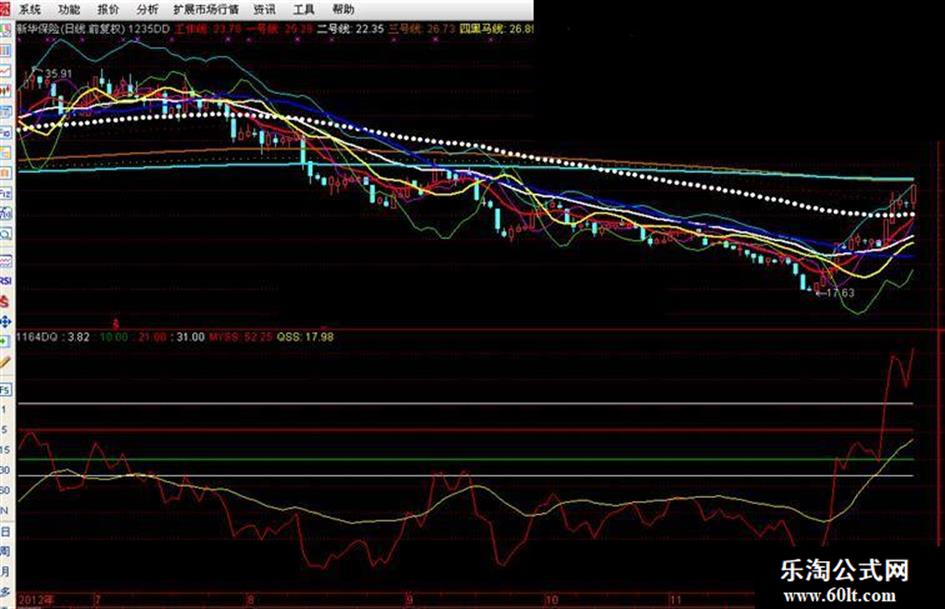Select the N custom period button
Image resolution: width=945 pixels, height=609 pixels.
click(x=5, y=511)
